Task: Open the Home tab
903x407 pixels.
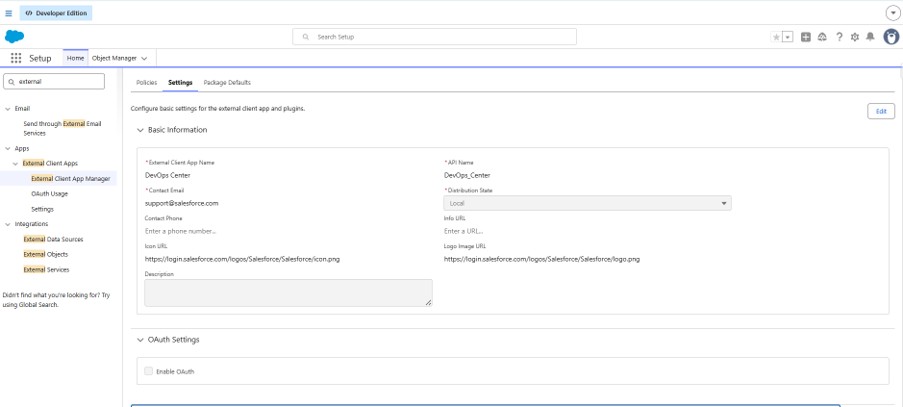Action: point(75,58)
